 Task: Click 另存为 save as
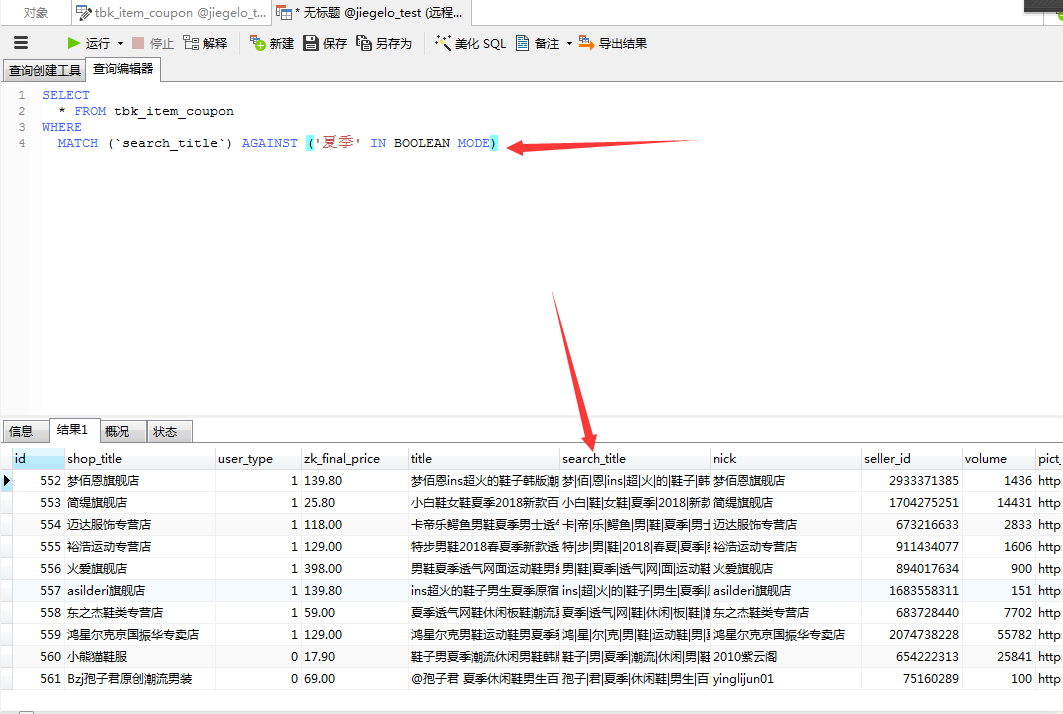384,43
